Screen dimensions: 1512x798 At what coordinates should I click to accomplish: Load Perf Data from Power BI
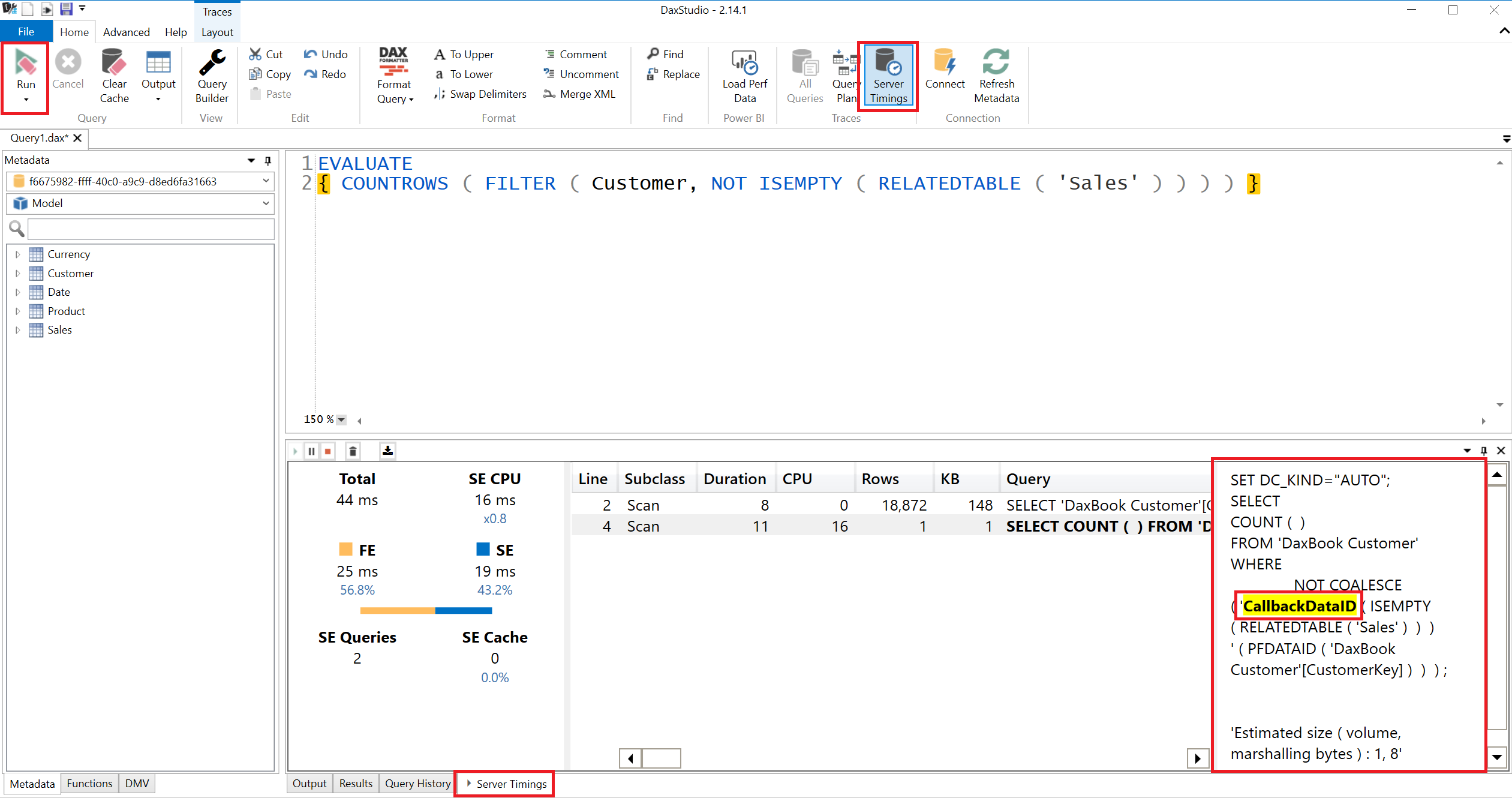744,76
